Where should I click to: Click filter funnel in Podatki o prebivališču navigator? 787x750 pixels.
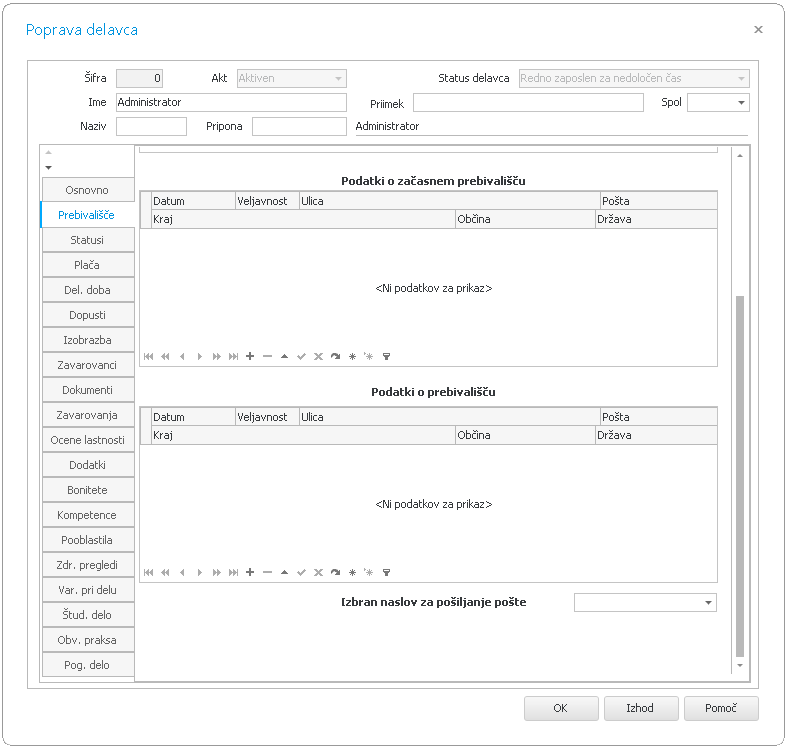(386, 572)
